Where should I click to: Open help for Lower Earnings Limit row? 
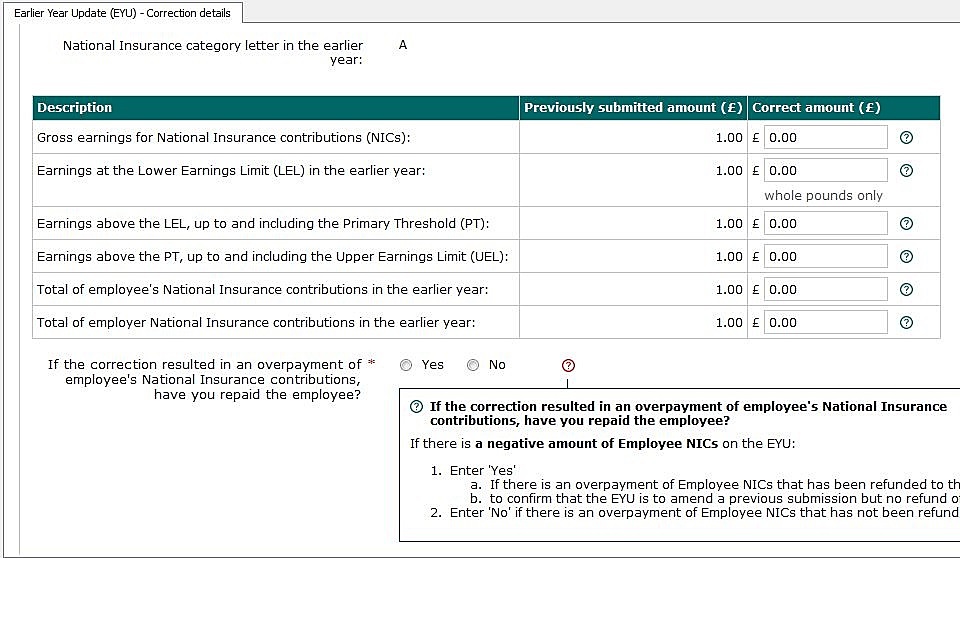[906, 171]
